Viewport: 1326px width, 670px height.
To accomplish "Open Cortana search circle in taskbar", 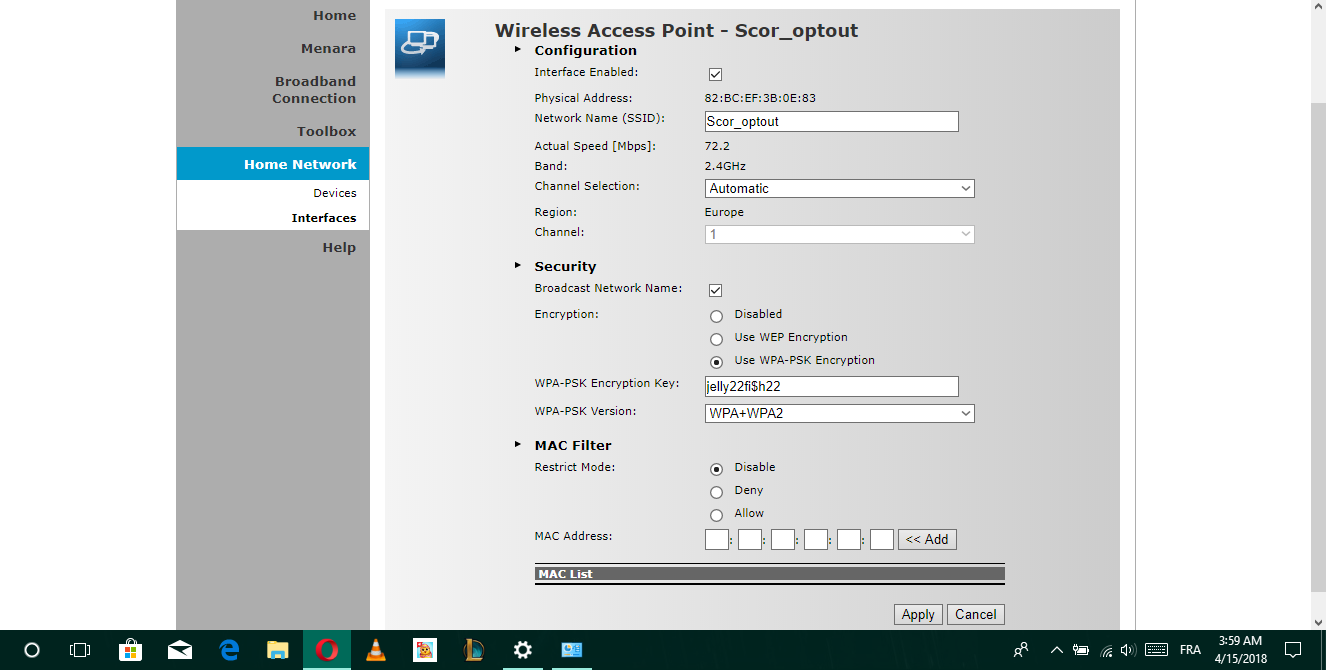I will [x=31, y=650].
